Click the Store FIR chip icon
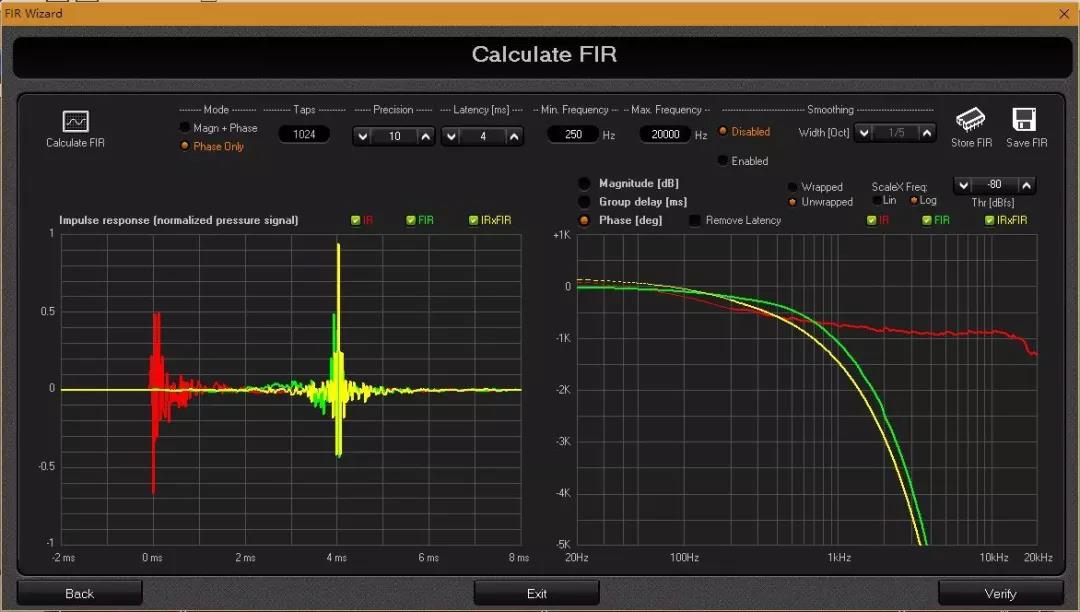The image size is (1080, 612). (x=971, y=120)
